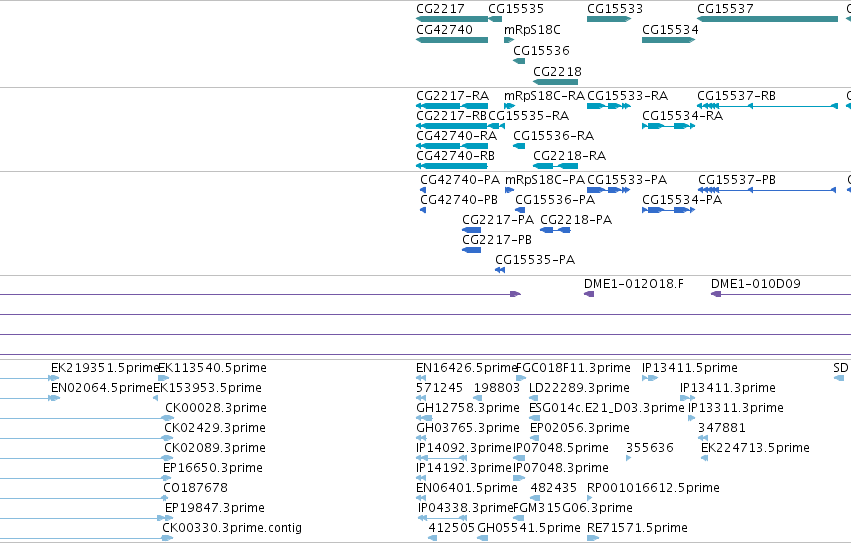Select the CG42740-PB protein feature
The height and width of the screenshot is (543, 851).
click(423, 210)
